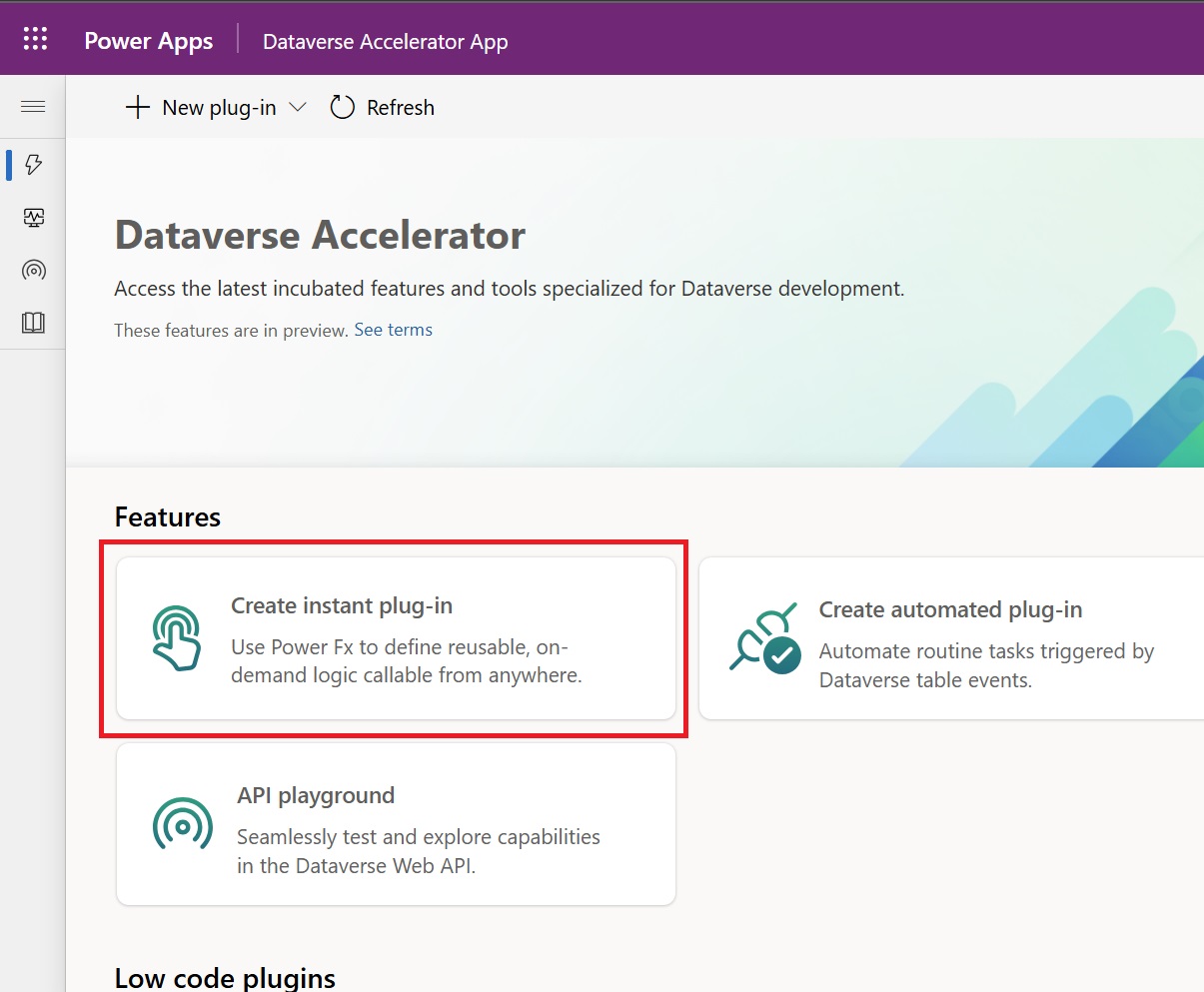Click Power Apps in the top header

click(x=148, y=40)
